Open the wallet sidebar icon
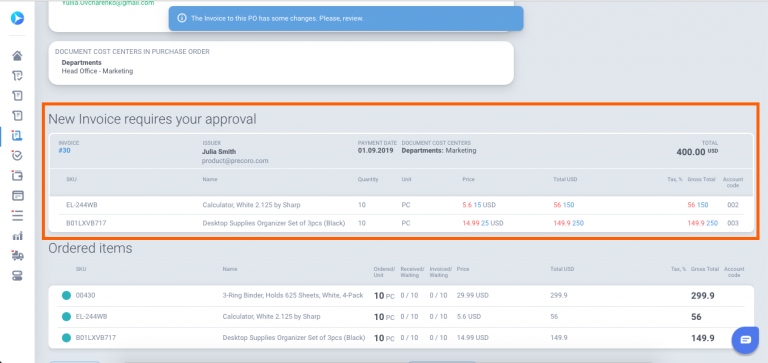 tap(17, 175)
